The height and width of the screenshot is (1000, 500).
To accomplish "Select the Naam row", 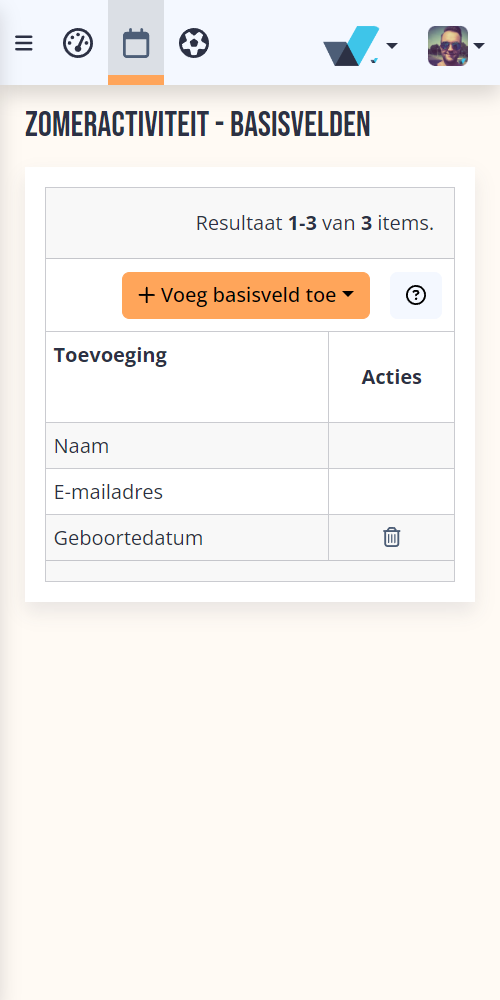I will coord(250,446).
